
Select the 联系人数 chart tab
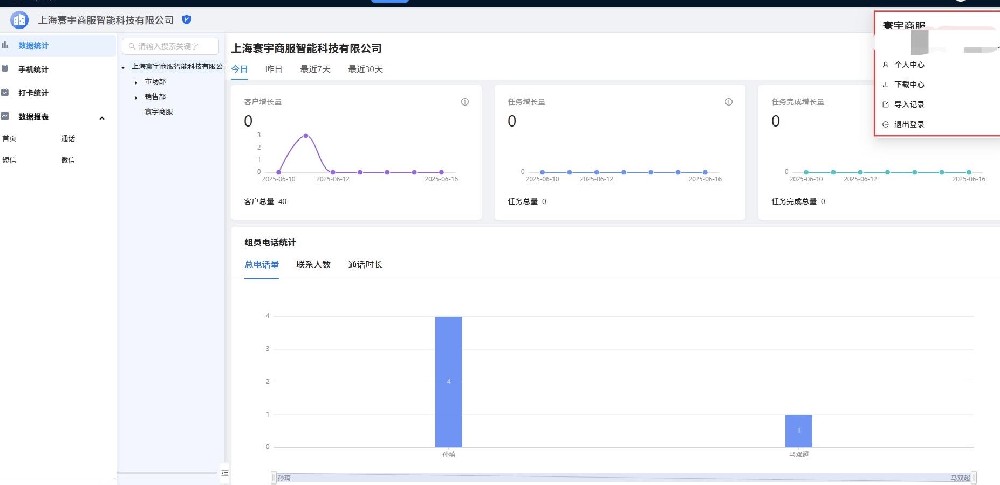(313, 264)
